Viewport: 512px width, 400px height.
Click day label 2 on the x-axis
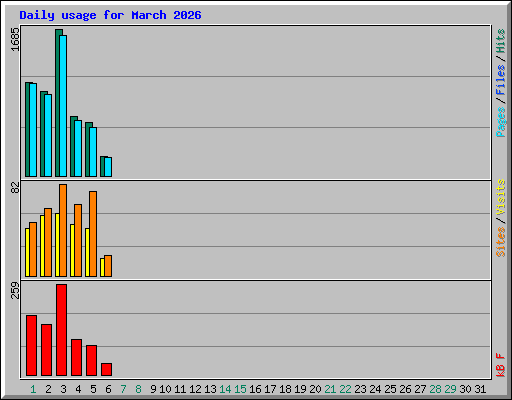coord(48,389)
